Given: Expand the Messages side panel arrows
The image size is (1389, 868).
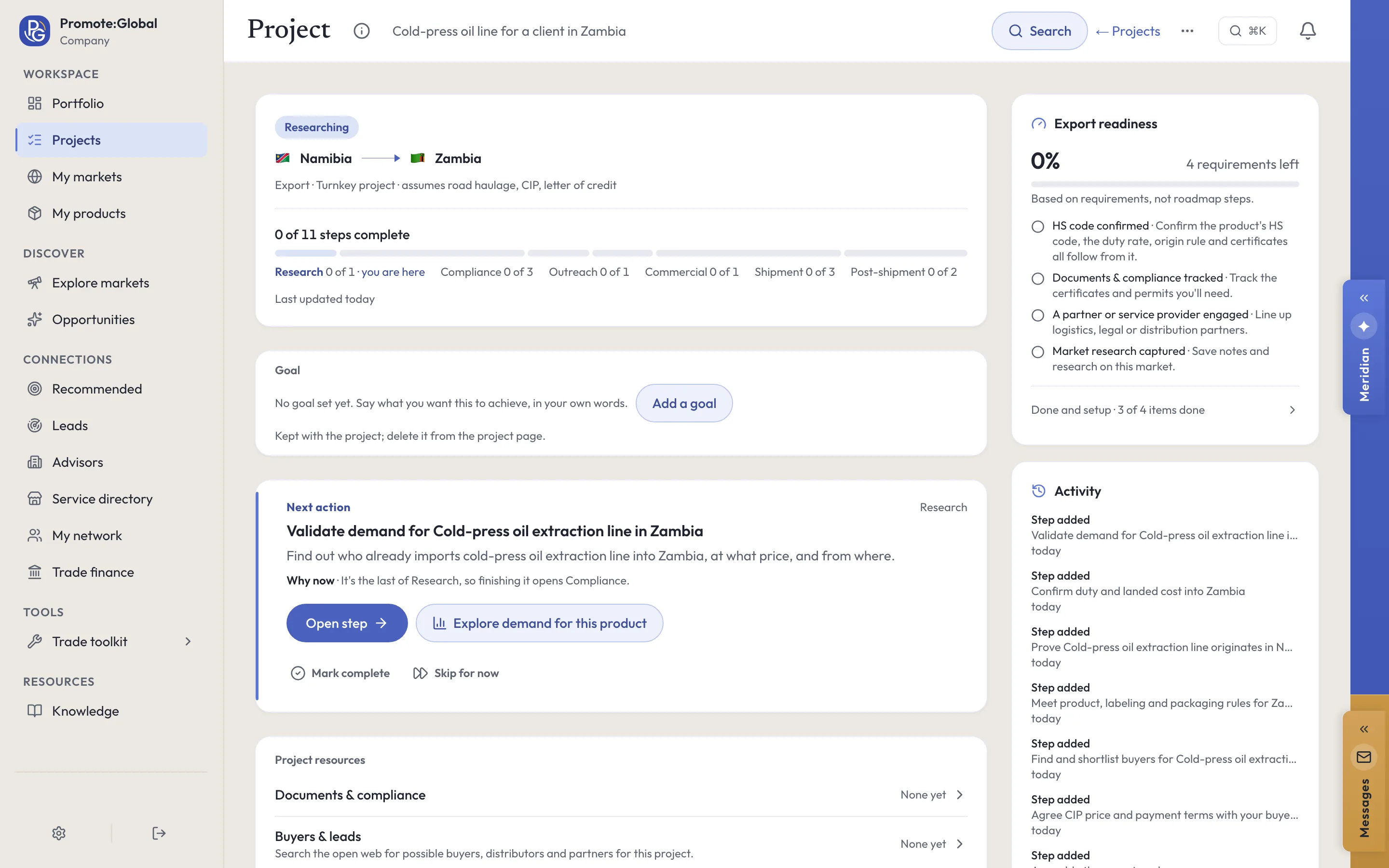Looking at the screenshot, I should 1364,729.
